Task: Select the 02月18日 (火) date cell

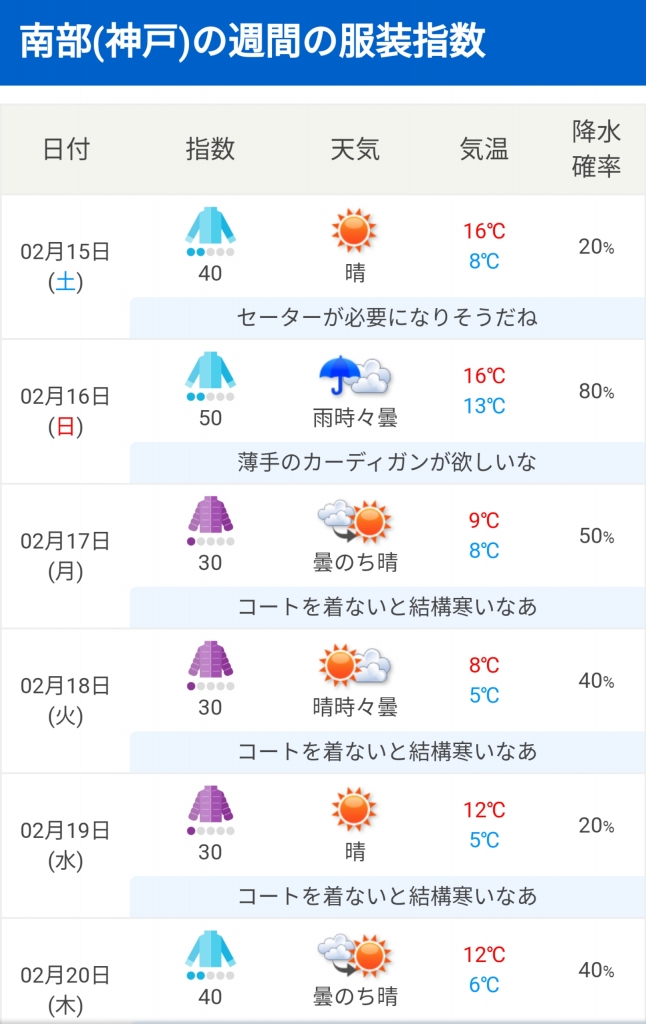Action: click(x=65, y=701)
